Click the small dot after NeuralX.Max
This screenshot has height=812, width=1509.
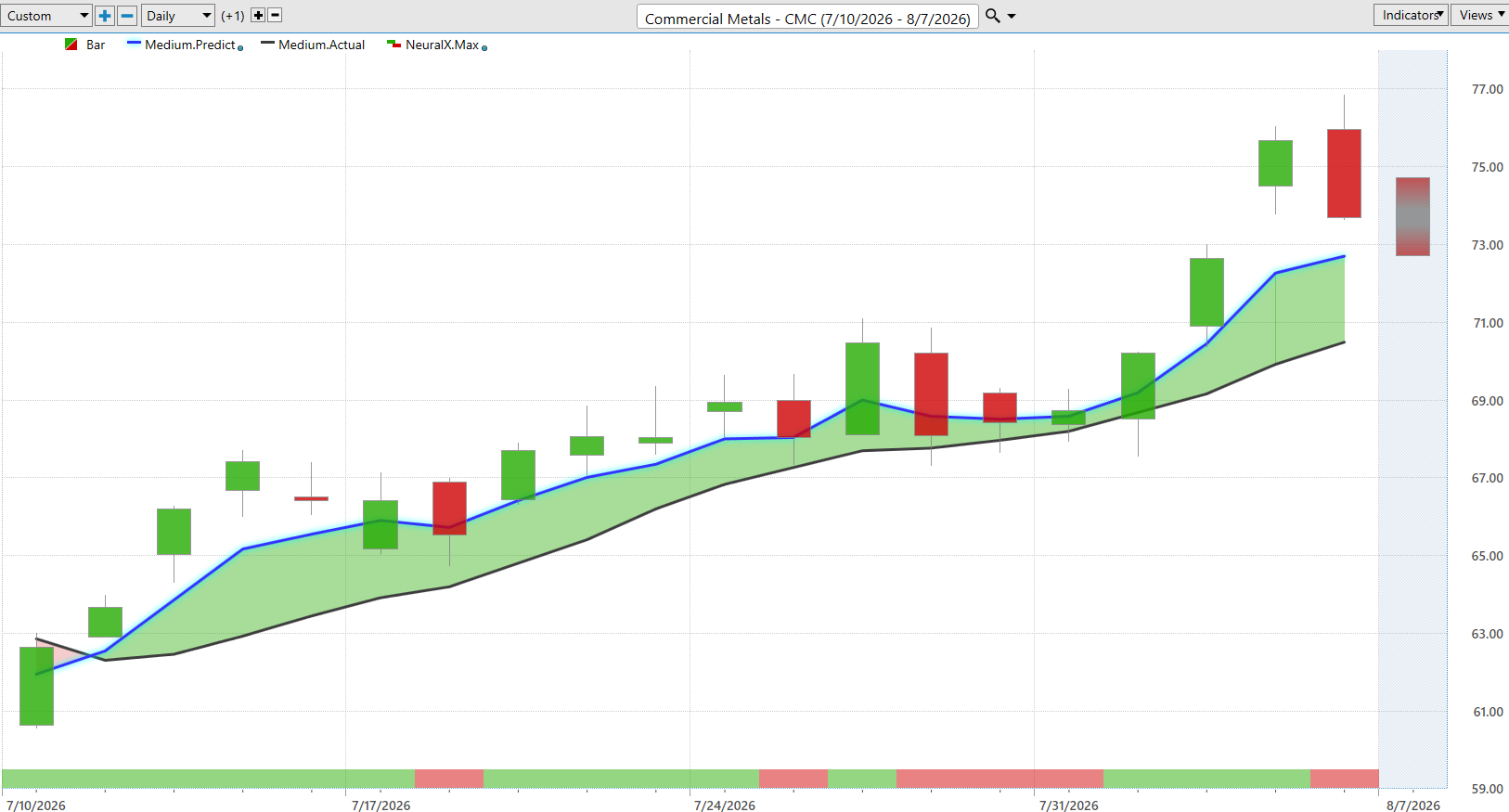tap(484, 48)
